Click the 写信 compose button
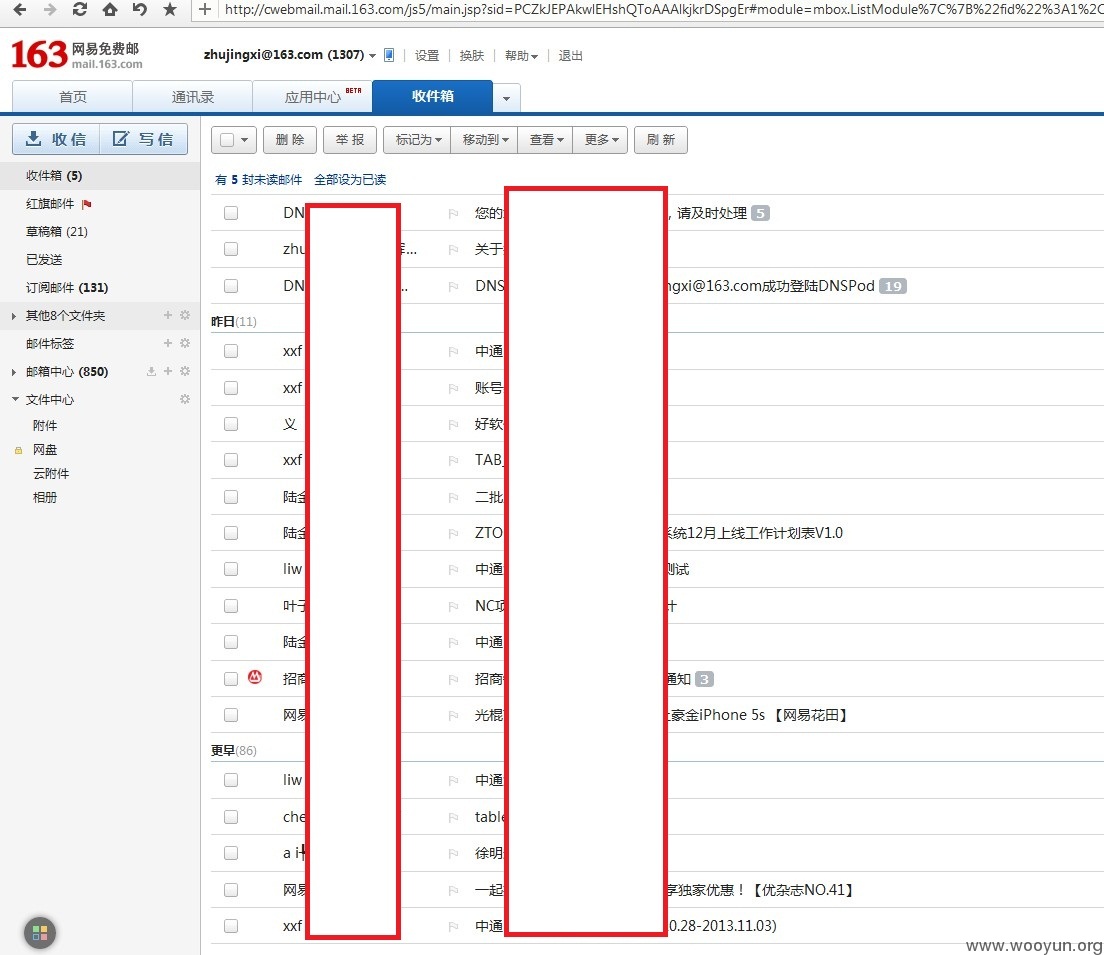 coord(144,139)
